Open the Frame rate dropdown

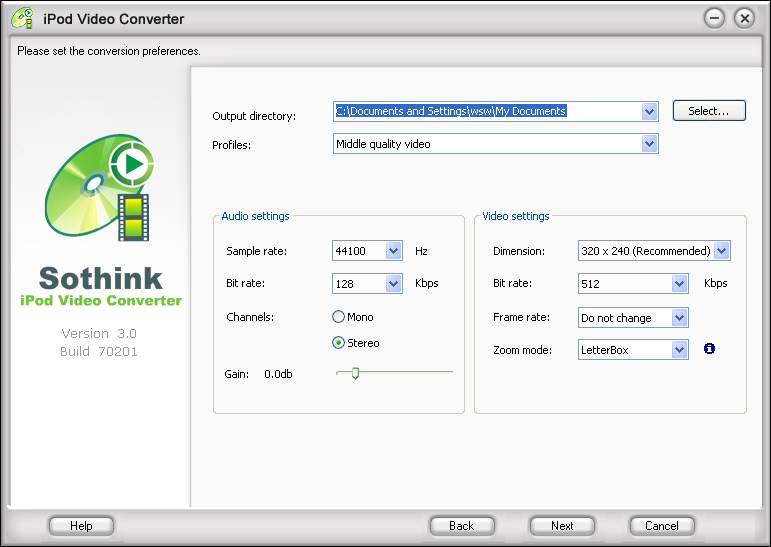pyautogui.click(x=633, y=318)
